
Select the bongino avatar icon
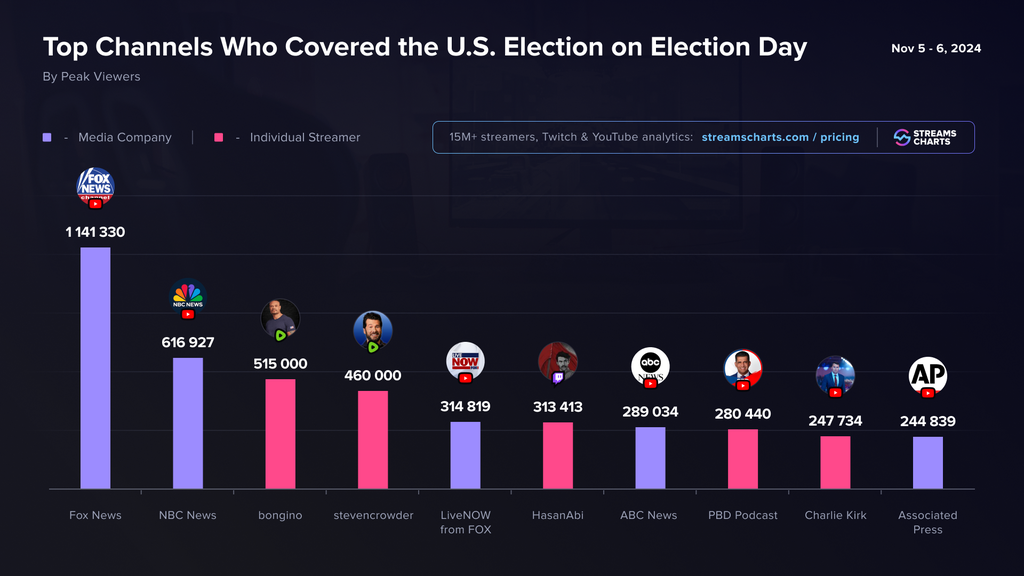[x=280, y=320]
